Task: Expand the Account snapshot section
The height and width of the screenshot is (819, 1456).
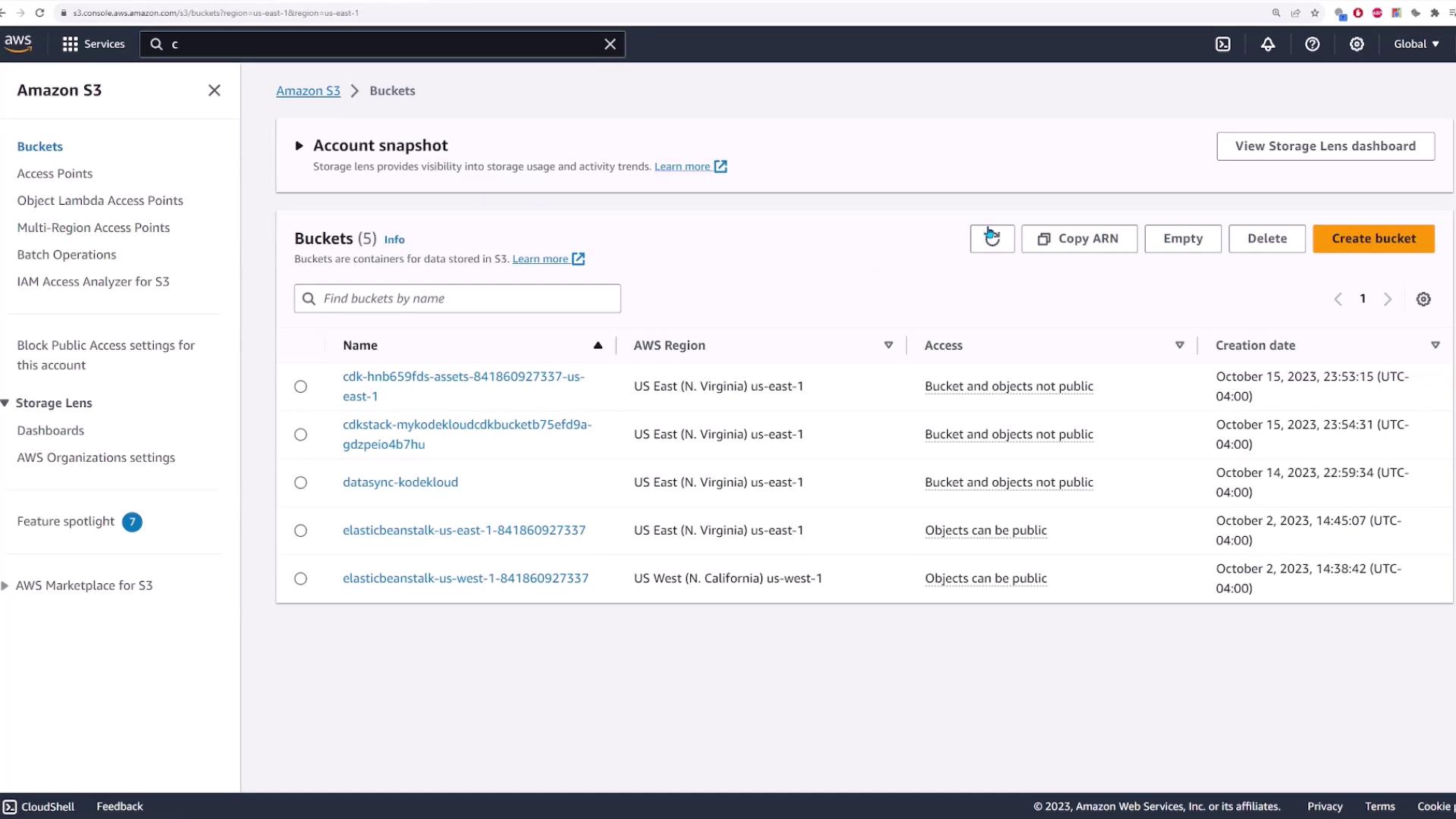Action: [299, 146]
